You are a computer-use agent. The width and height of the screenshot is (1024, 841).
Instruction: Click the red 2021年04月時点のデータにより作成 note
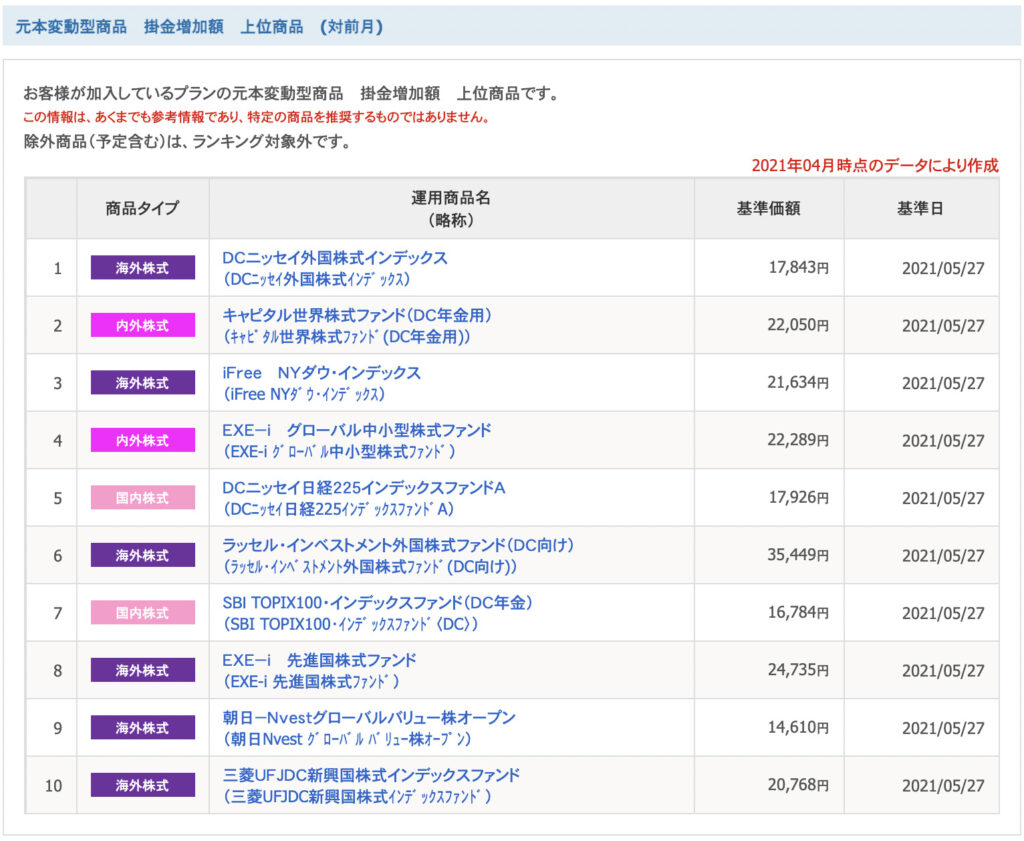[875, 165]
